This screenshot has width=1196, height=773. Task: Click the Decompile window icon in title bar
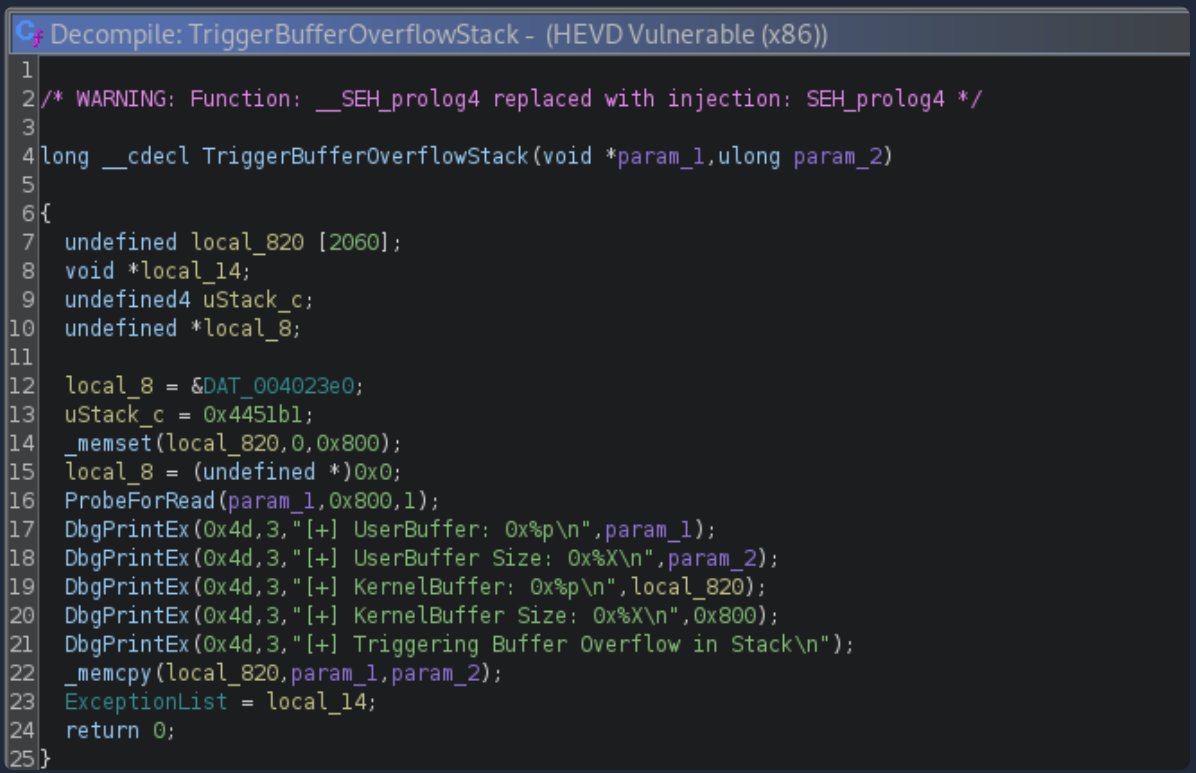click(x=28, y=34)
